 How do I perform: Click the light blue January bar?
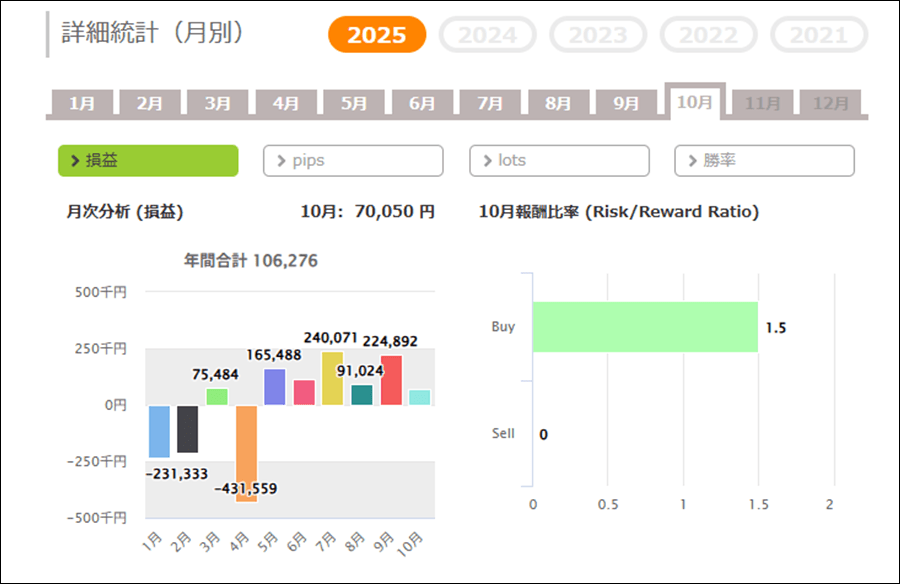pos(159,431)
